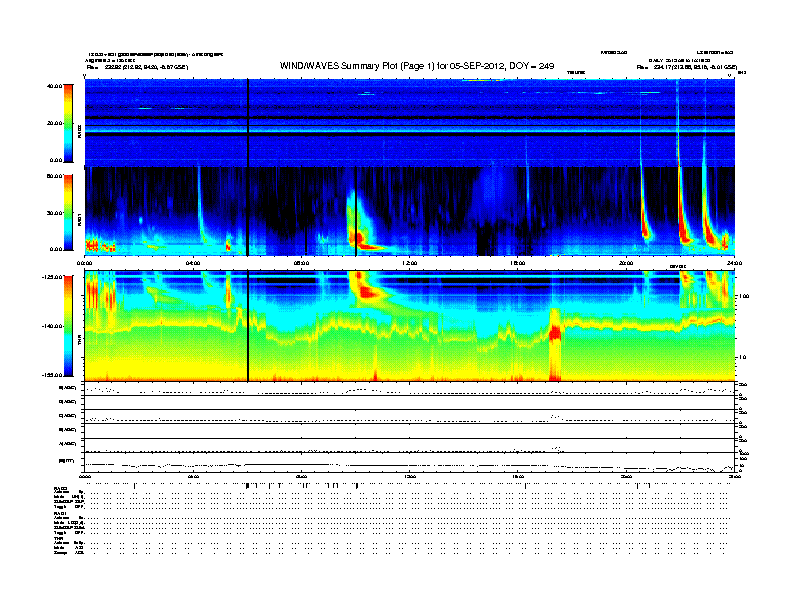
Task: Click the RAD2 rainbow color scale bar
Action: pyautogui.click(x=68, y=123)
